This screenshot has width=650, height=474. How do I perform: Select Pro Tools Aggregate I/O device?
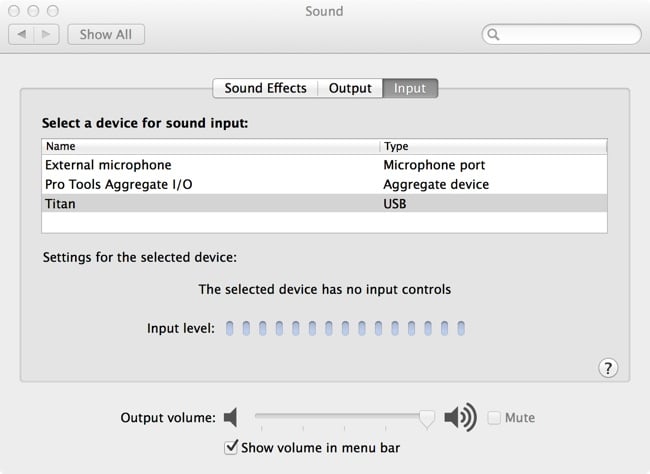point(325,184)
